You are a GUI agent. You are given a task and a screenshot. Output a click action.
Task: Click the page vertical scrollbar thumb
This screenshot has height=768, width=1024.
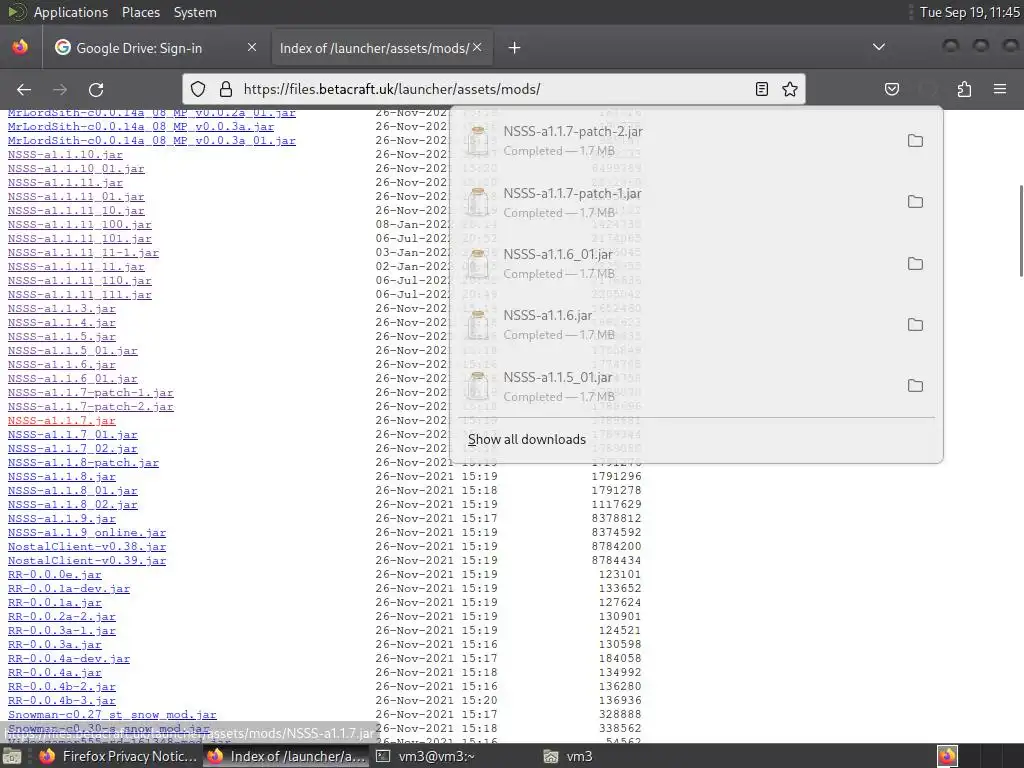[x=1021, y=231]
